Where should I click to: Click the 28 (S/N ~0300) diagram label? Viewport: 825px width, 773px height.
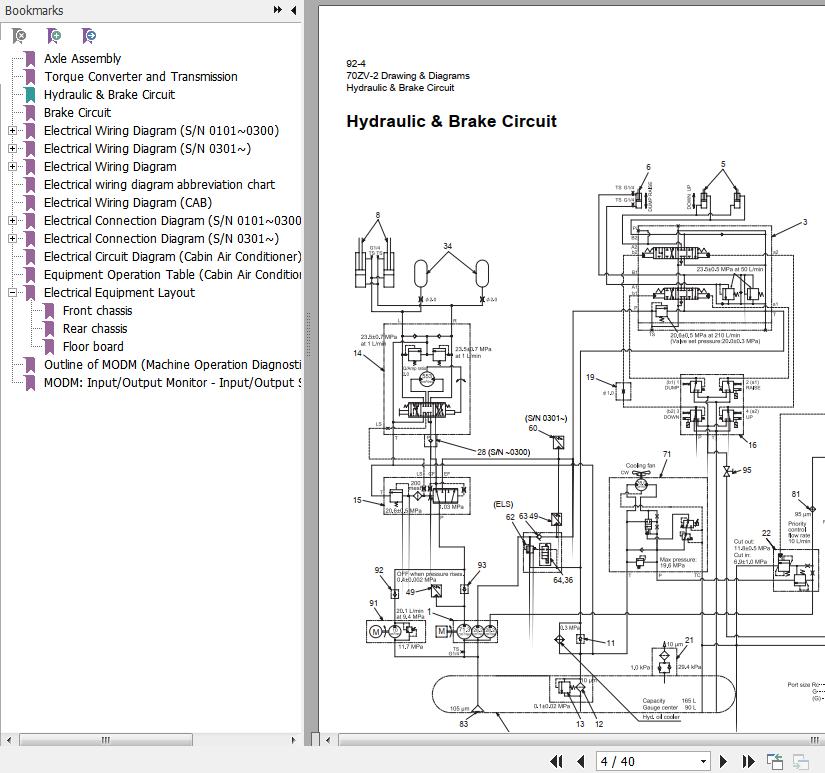pyautogui.click(x=504, y=452)
